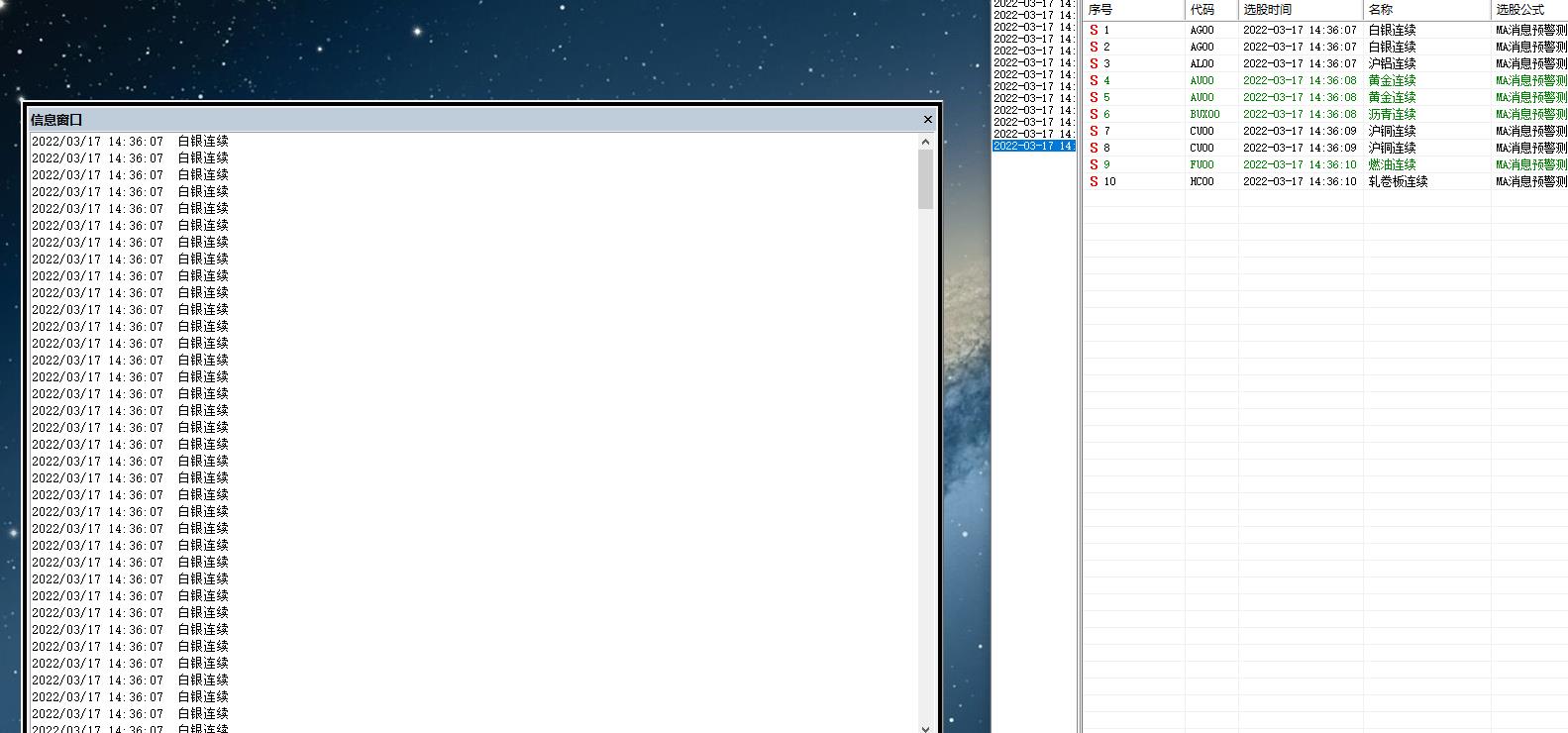The height and width of the screenshot is (733, 1568).
Task: Click the time 14:36:07 in the AL00 row
Action: coord(1333,63)
